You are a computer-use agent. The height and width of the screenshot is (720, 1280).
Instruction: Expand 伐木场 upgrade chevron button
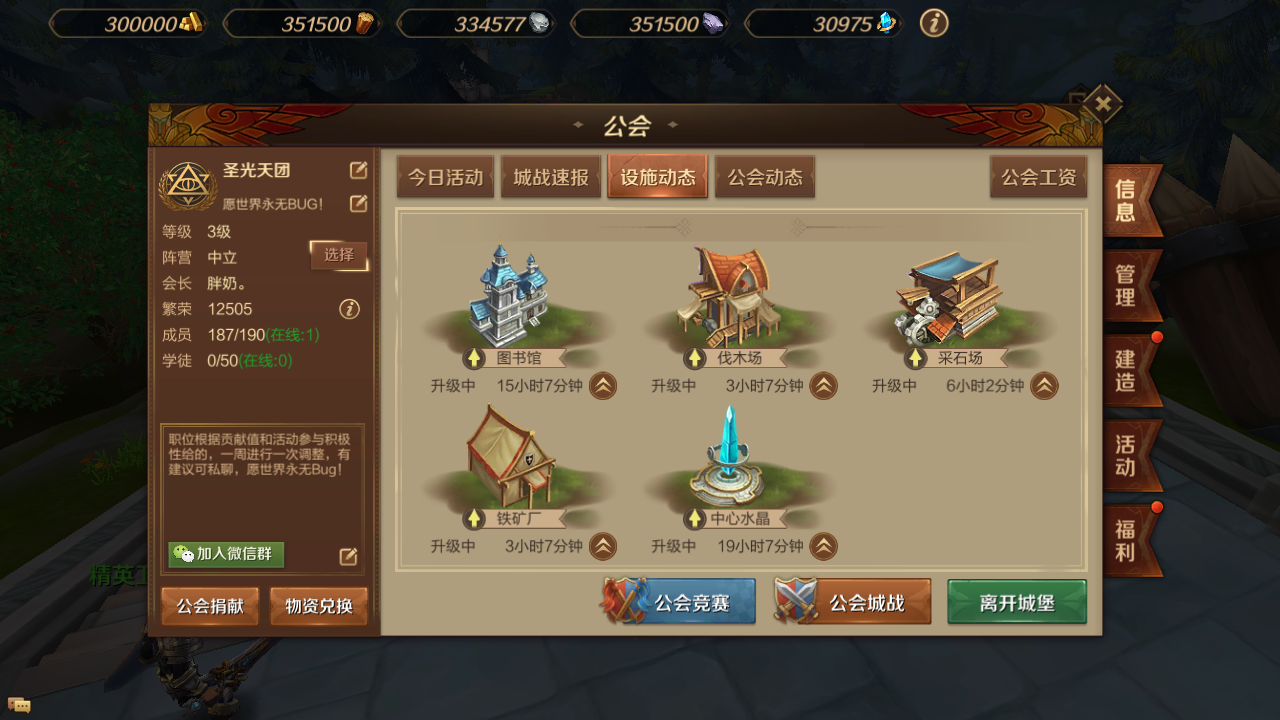click(823, 386)
